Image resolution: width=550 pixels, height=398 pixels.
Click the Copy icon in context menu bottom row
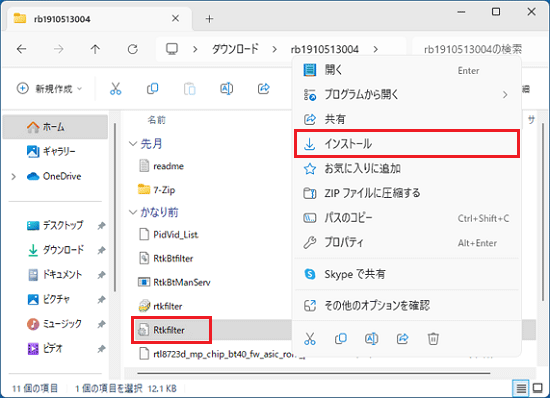[x=341, y=339]
